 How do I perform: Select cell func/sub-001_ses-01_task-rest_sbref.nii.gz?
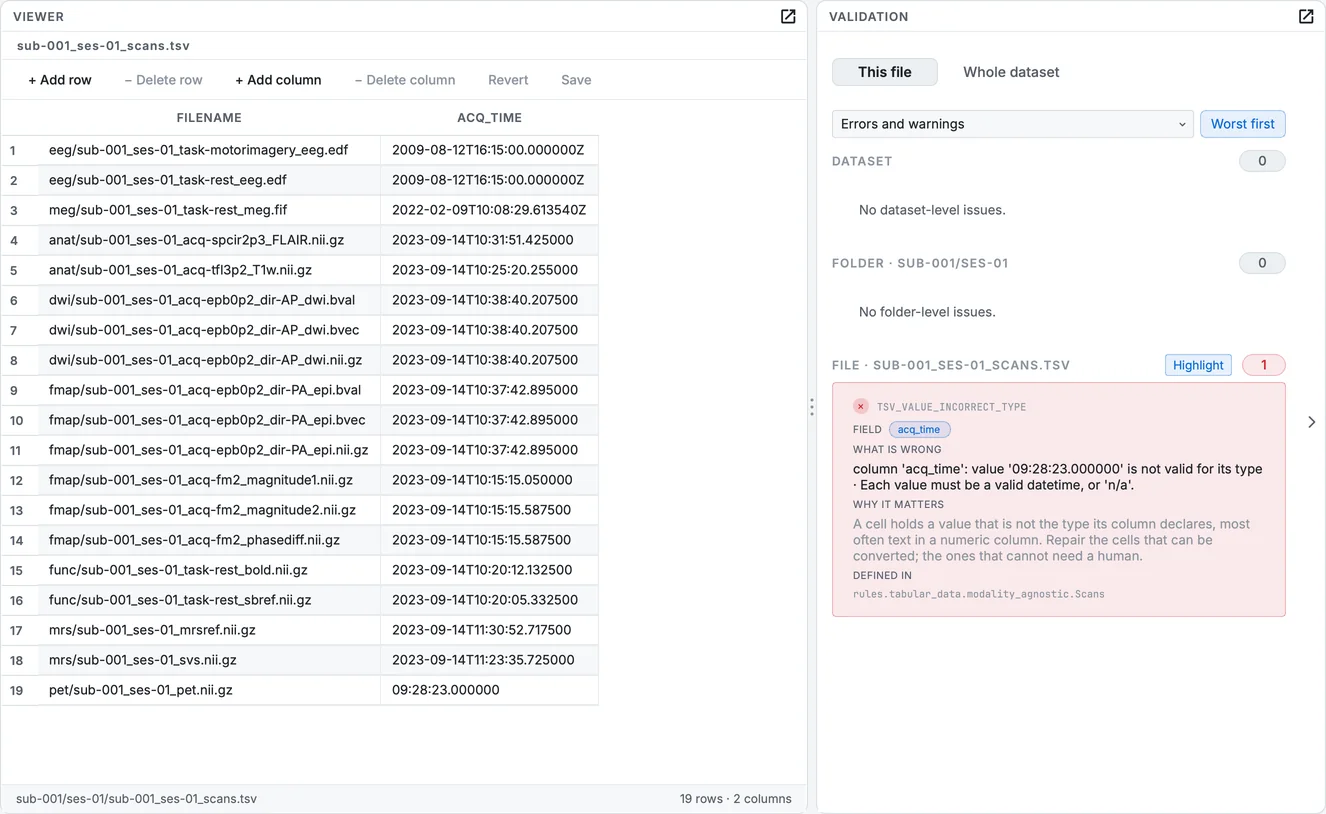click(209, 600)
